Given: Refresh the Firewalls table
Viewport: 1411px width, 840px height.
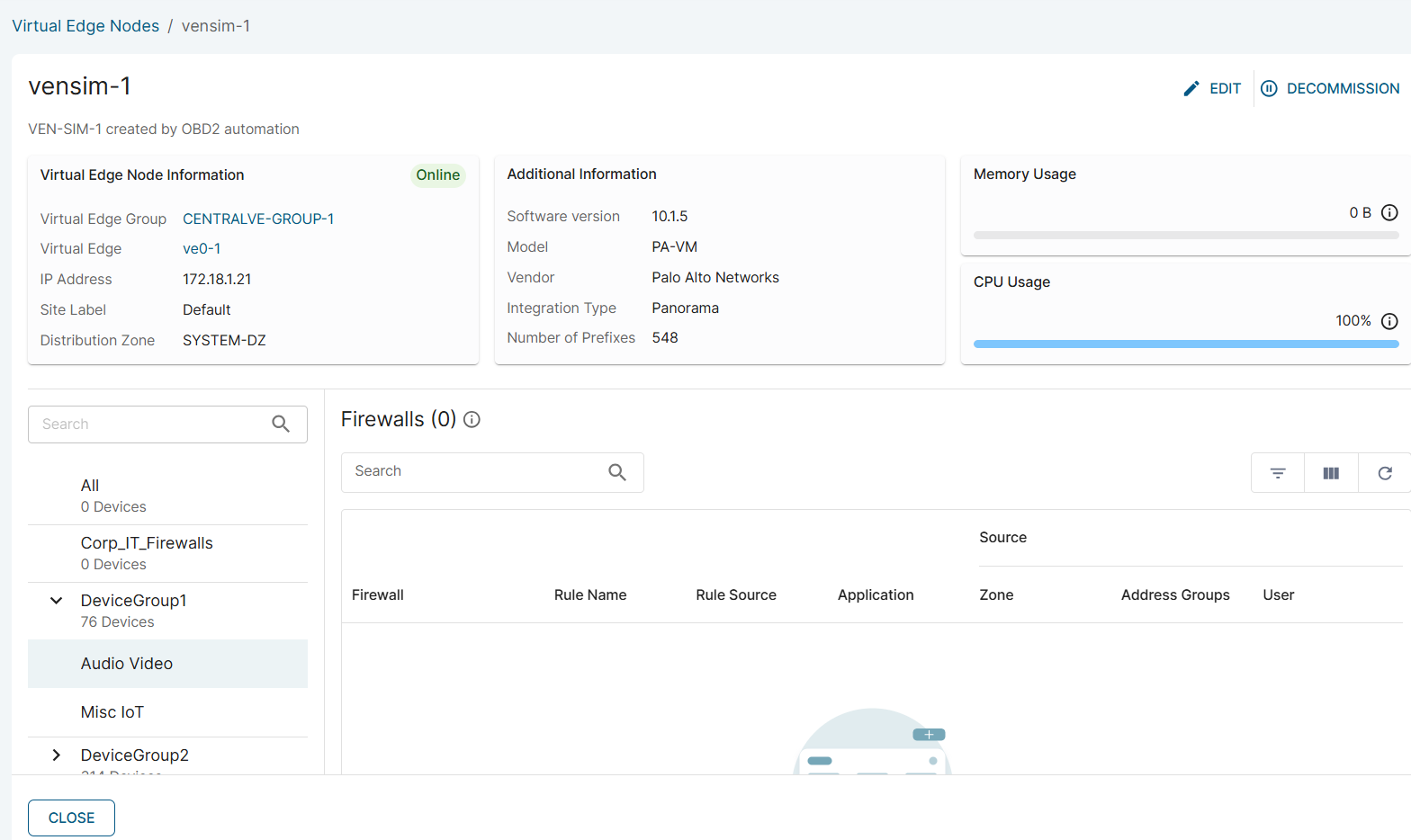Looking at the screenshot, I should tap(1385, 473).
